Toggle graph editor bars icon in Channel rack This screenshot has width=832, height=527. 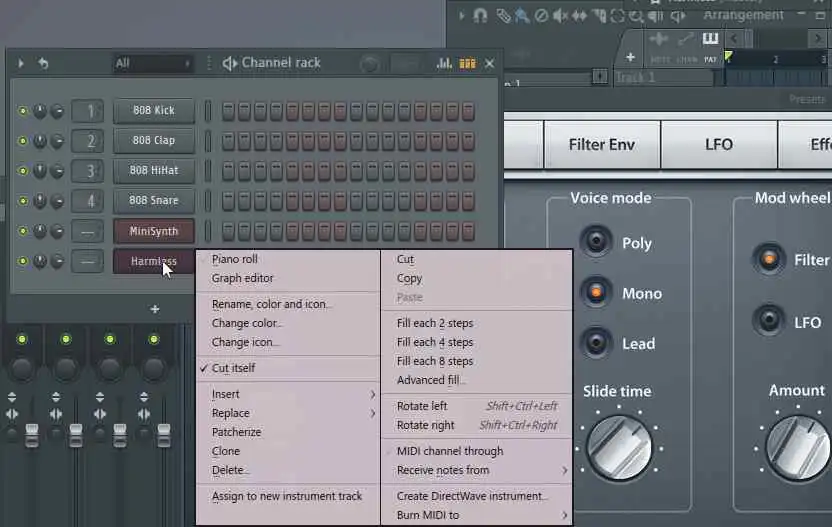(444, 63)
